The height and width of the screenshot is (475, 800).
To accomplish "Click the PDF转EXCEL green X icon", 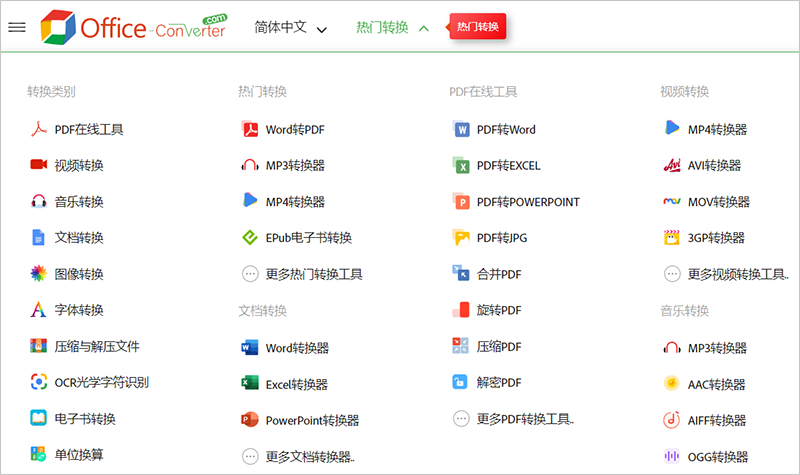I will 461,165.
